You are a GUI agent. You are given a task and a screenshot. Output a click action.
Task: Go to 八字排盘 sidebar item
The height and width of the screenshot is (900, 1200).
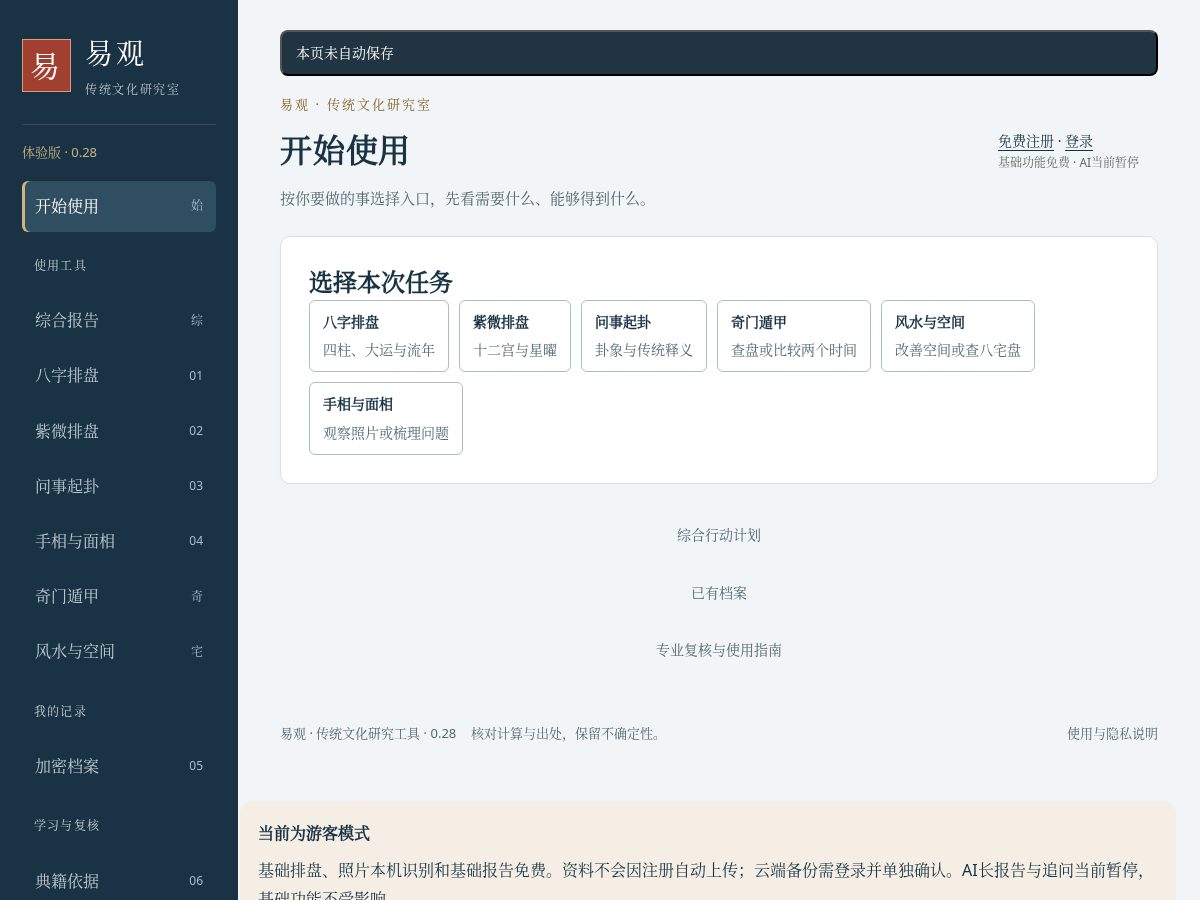point(119,375)
